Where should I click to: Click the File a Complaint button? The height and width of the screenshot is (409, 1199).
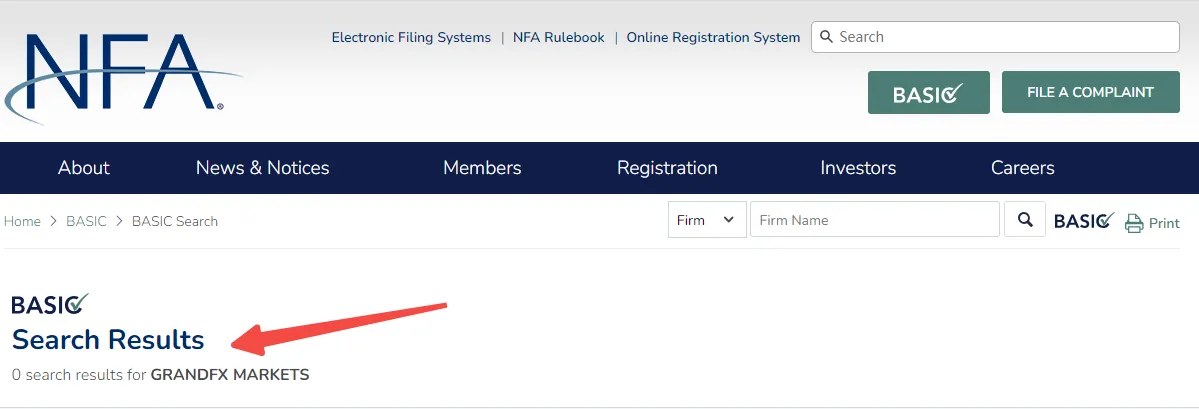click(x=1090, y=93)
